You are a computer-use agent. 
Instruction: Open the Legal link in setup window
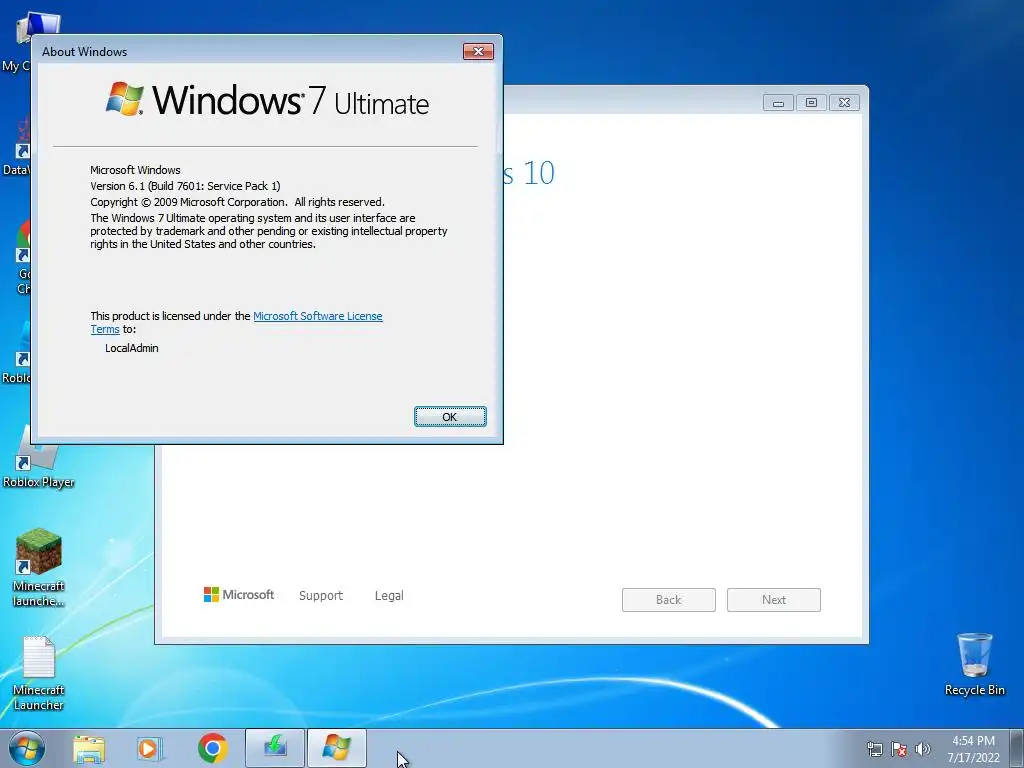pyautogui.click(x=389, y=596)
